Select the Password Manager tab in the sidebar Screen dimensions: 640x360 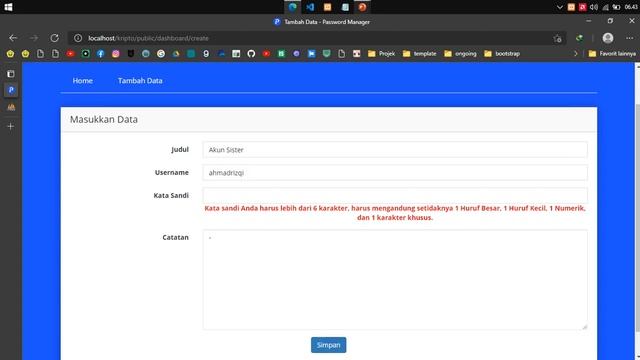(x=11, y=90)
